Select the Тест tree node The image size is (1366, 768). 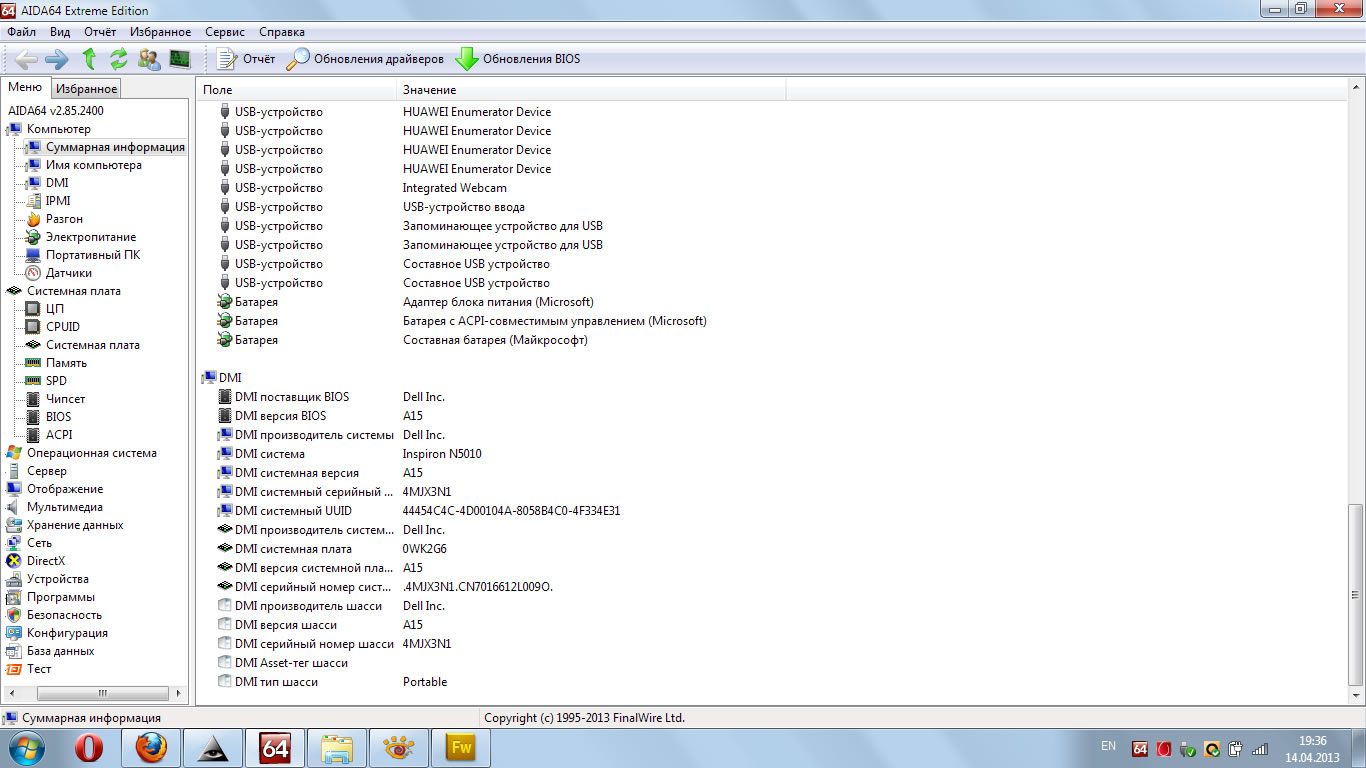pyautogui.click(x=39, y=669)
